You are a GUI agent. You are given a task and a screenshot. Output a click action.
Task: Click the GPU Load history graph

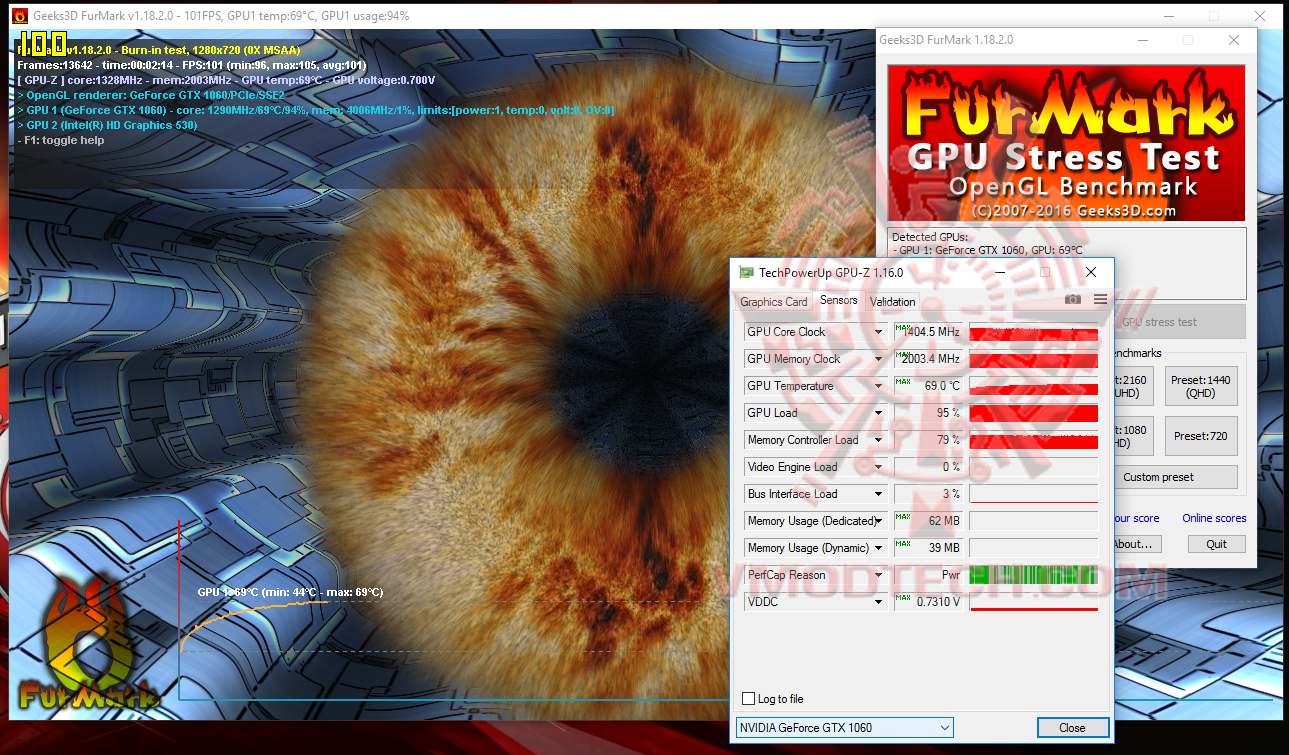point(1034,413)
